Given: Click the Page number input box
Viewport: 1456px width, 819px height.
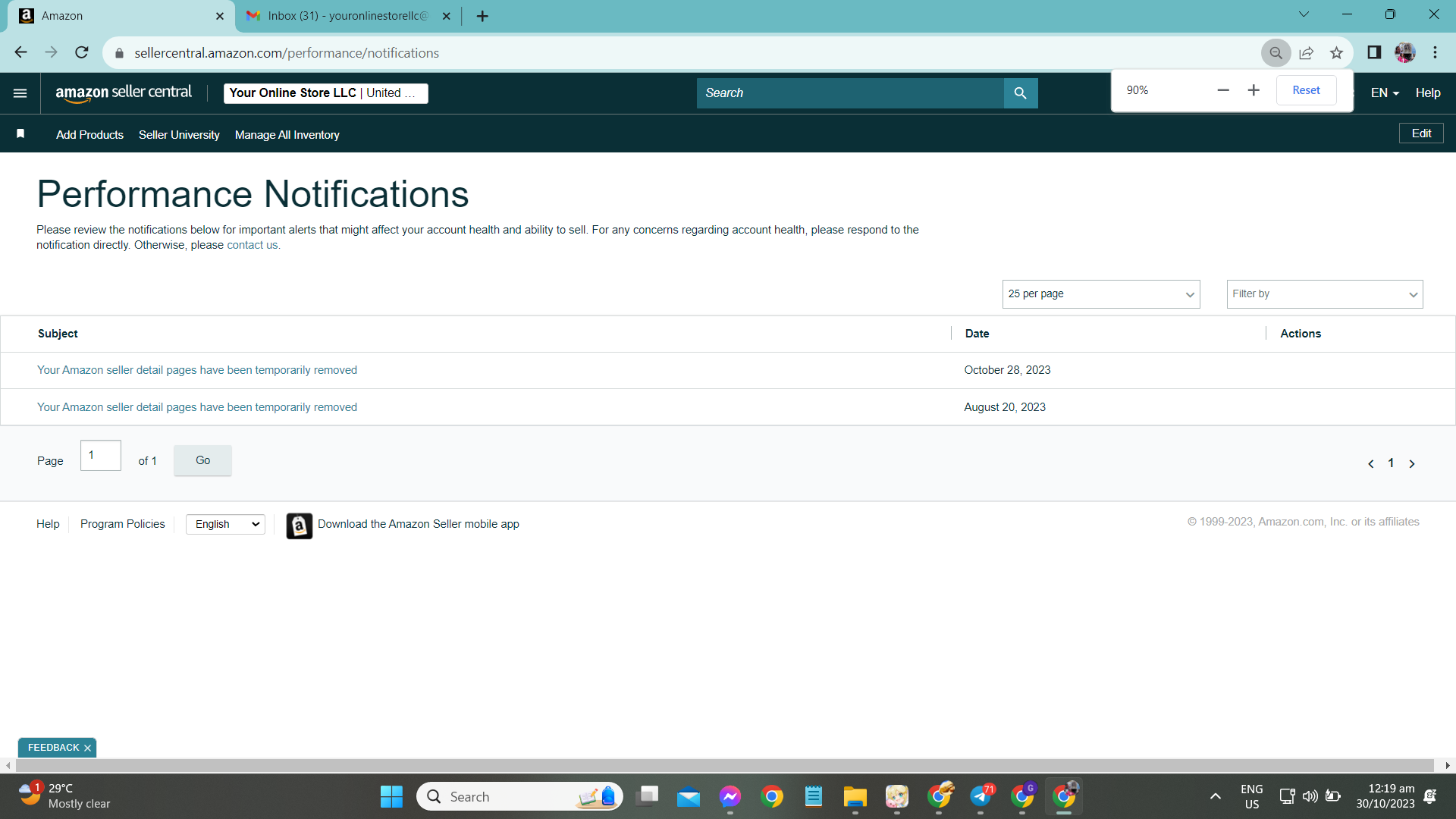Looking at the screenshot, I should pyautogui.click(x=101, y=455).
